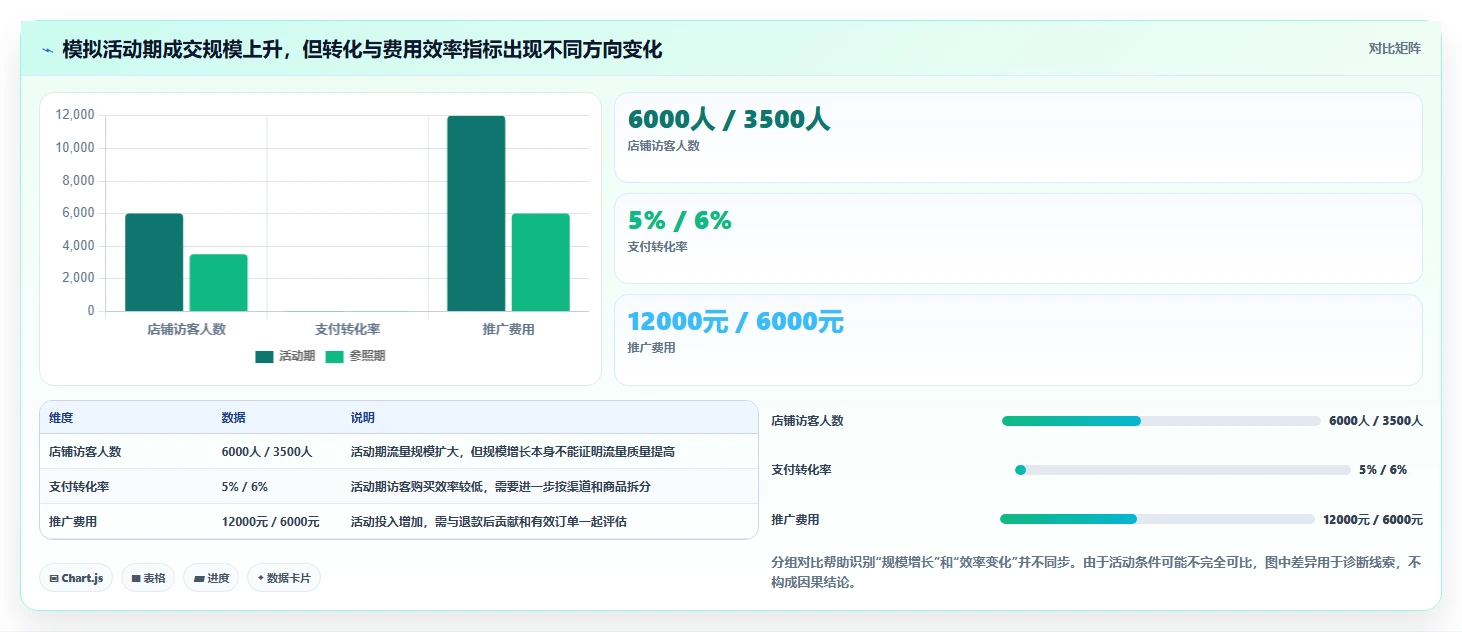Click the 店铺访客人数 progress bar

tap(1160, 421)
